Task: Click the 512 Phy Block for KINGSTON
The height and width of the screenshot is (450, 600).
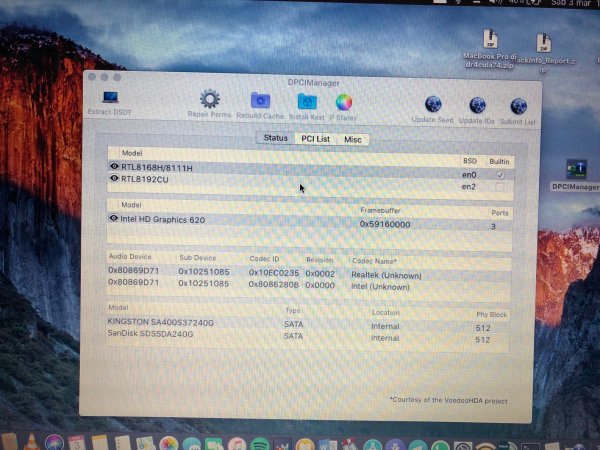Action: (483, 328)
